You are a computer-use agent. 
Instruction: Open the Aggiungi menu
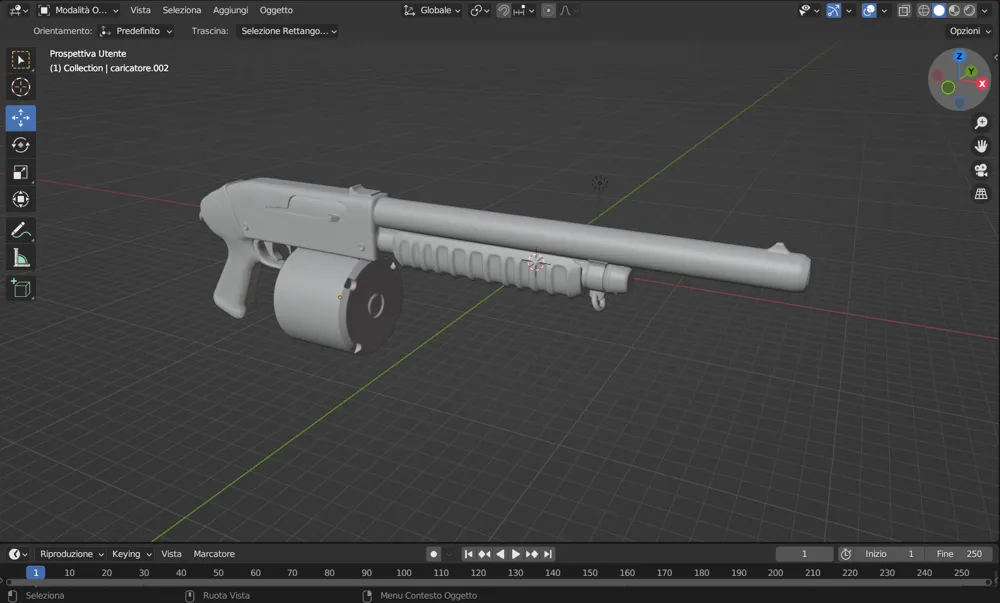[x=230, y=10]
